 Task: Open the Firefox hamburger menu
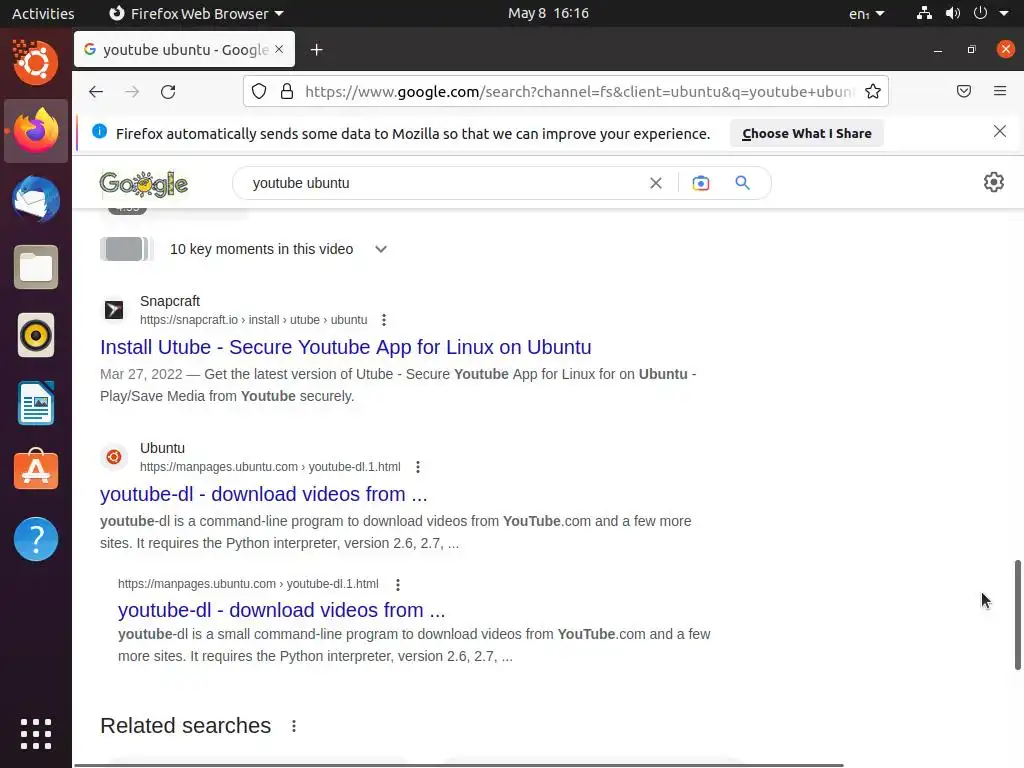pos(1000,91)
